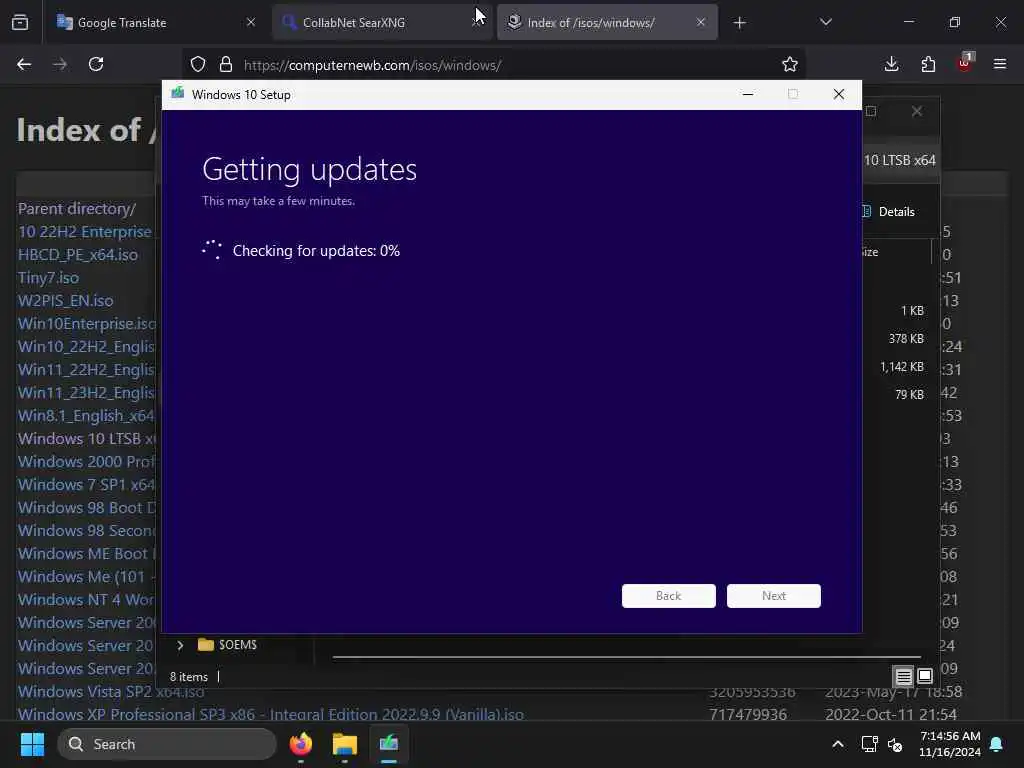Click the Windows 10 Setup title icon
This screenshot has width=1024, height=768.
coord(178,93)
